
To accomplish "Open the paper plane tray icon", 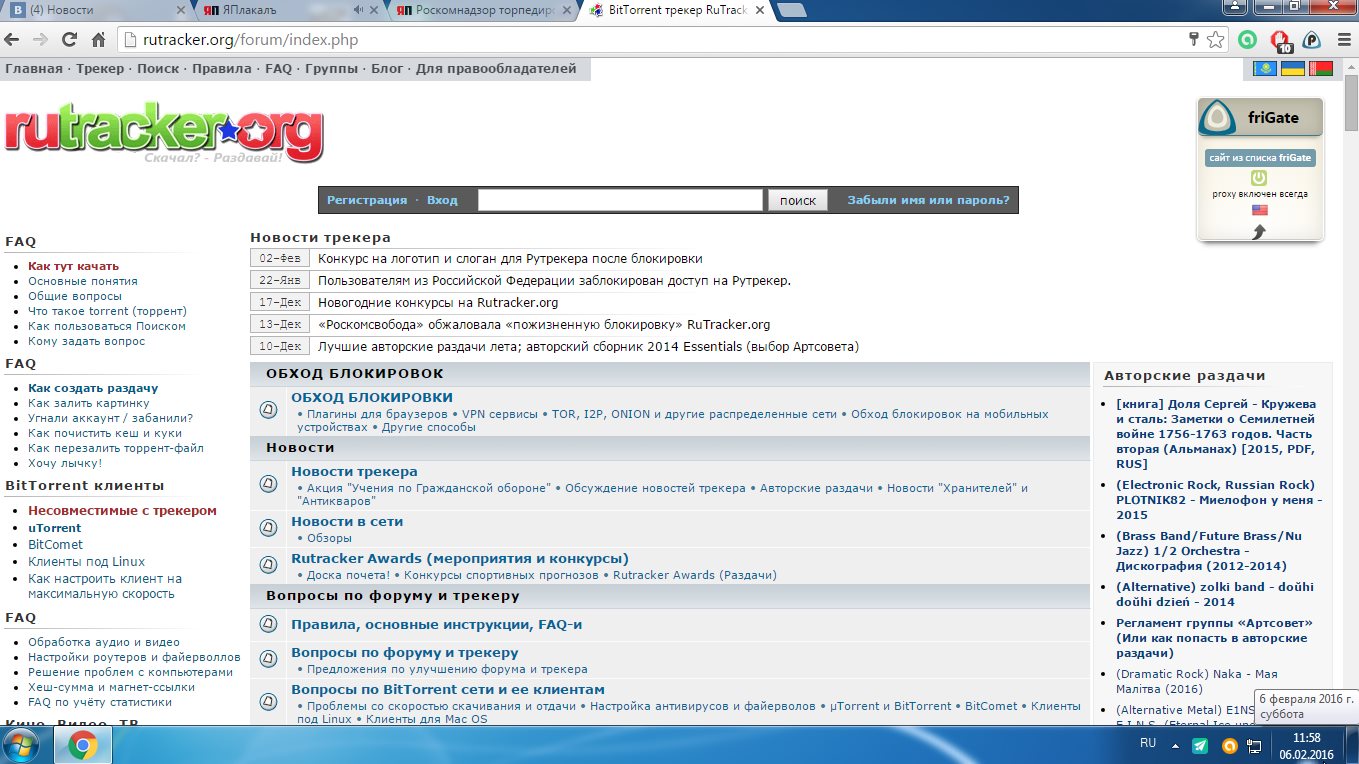I will [1200, 745].
